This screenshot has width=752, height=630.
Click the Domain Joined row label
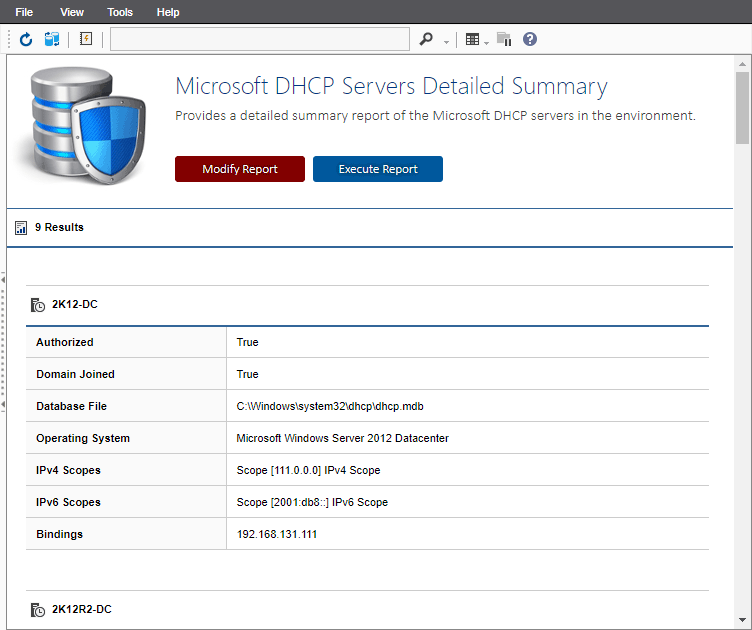pos(75,374)
